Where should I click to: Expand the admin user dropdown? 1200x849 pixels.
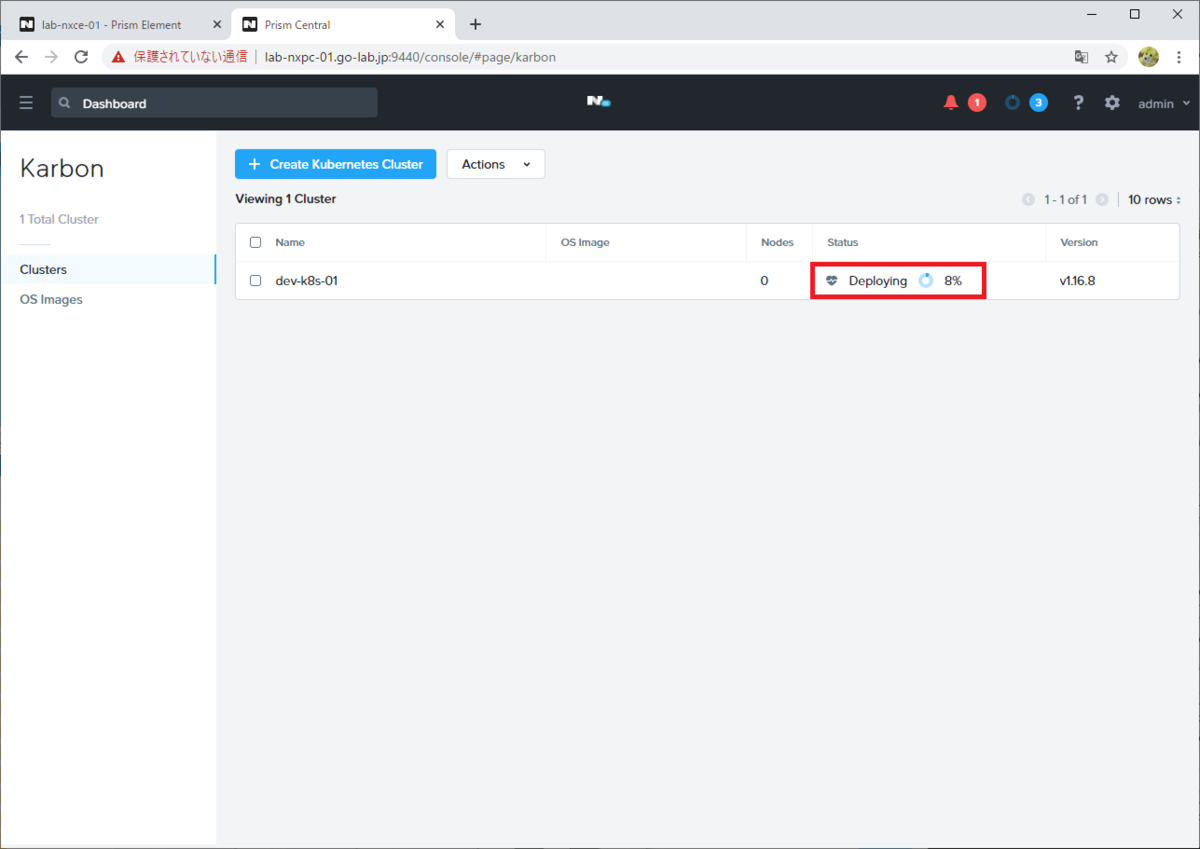[1164, 103]
